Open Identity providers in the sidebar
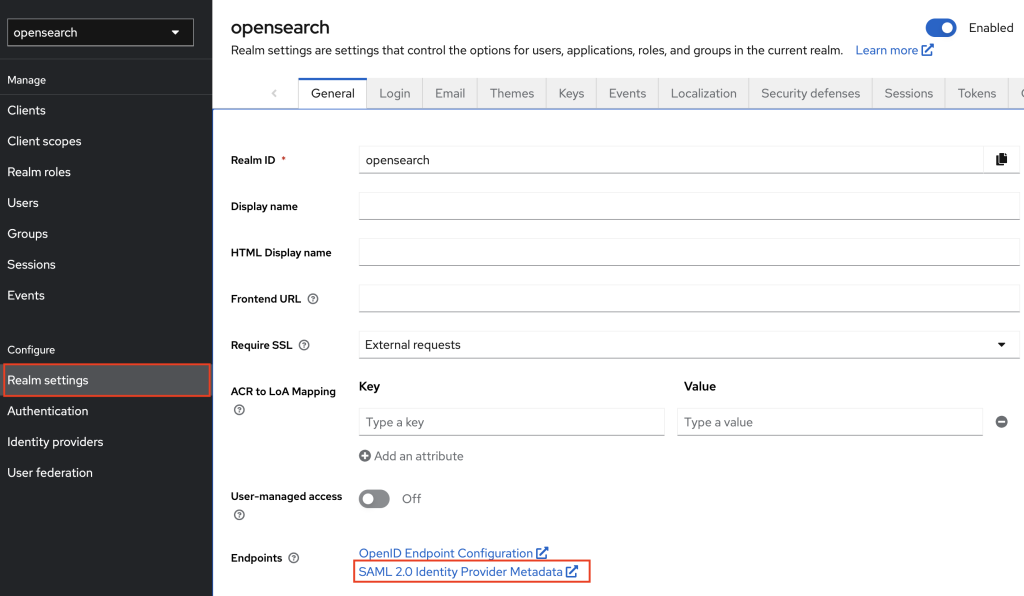 pyautogui.click(x=106, y=442)
